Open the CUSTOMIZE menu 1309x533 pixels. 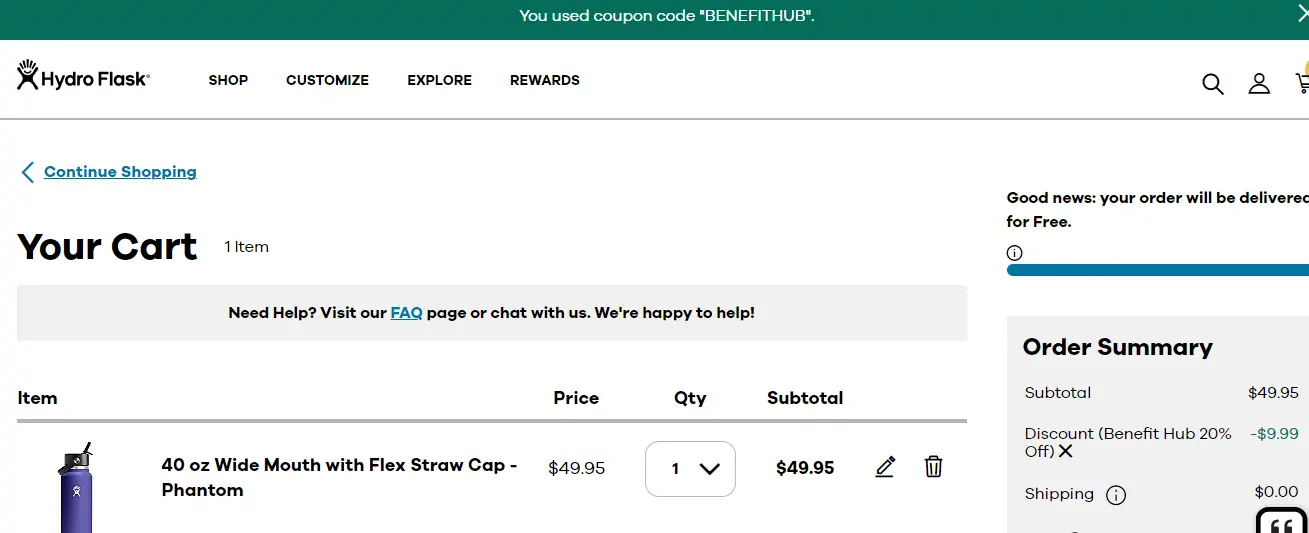[x=327, y=80]
